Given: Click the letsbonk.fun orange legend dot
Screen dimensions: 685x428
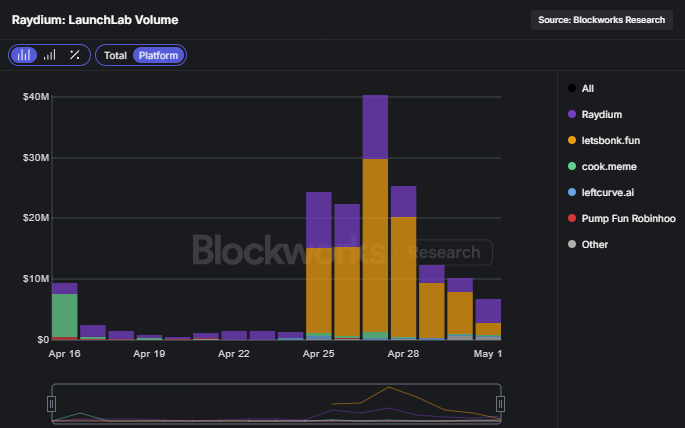Looking at the screenshot, I should (571, 140).
